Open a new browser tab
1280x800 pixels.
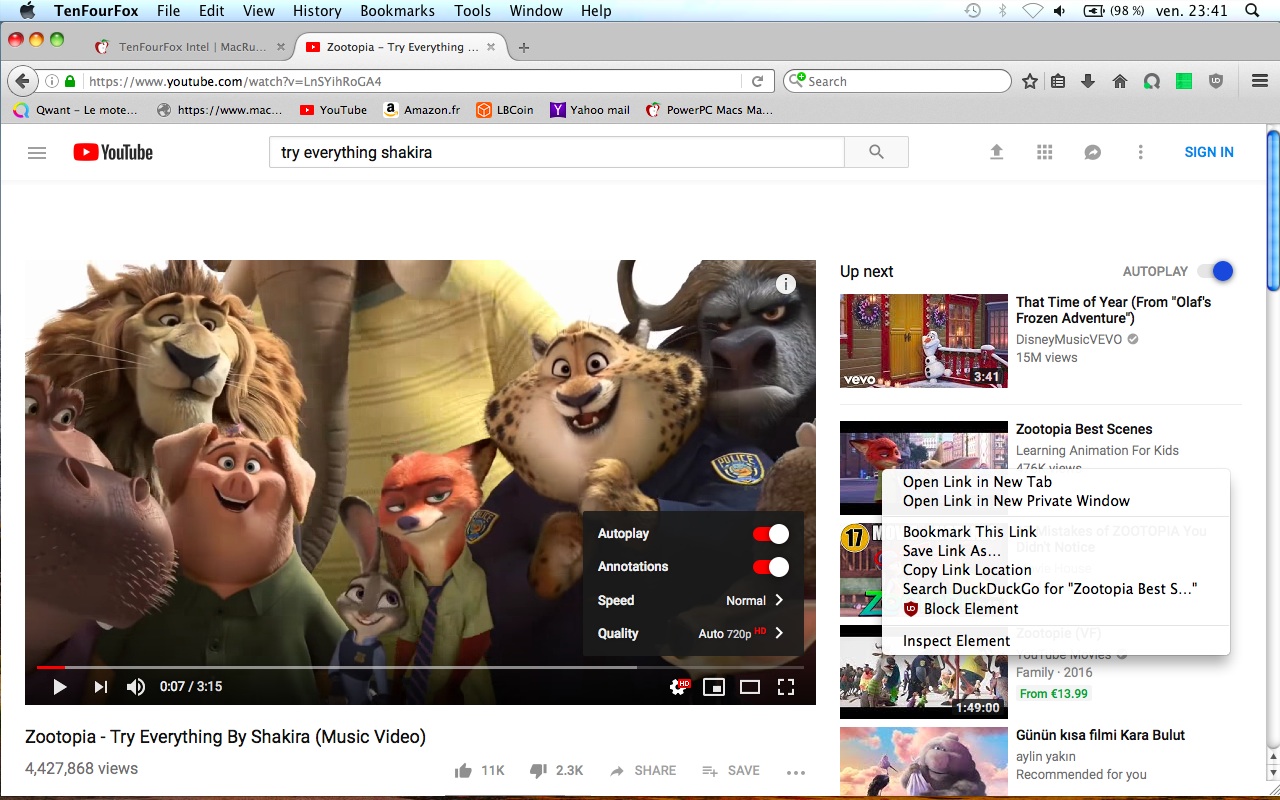(524, 47)
